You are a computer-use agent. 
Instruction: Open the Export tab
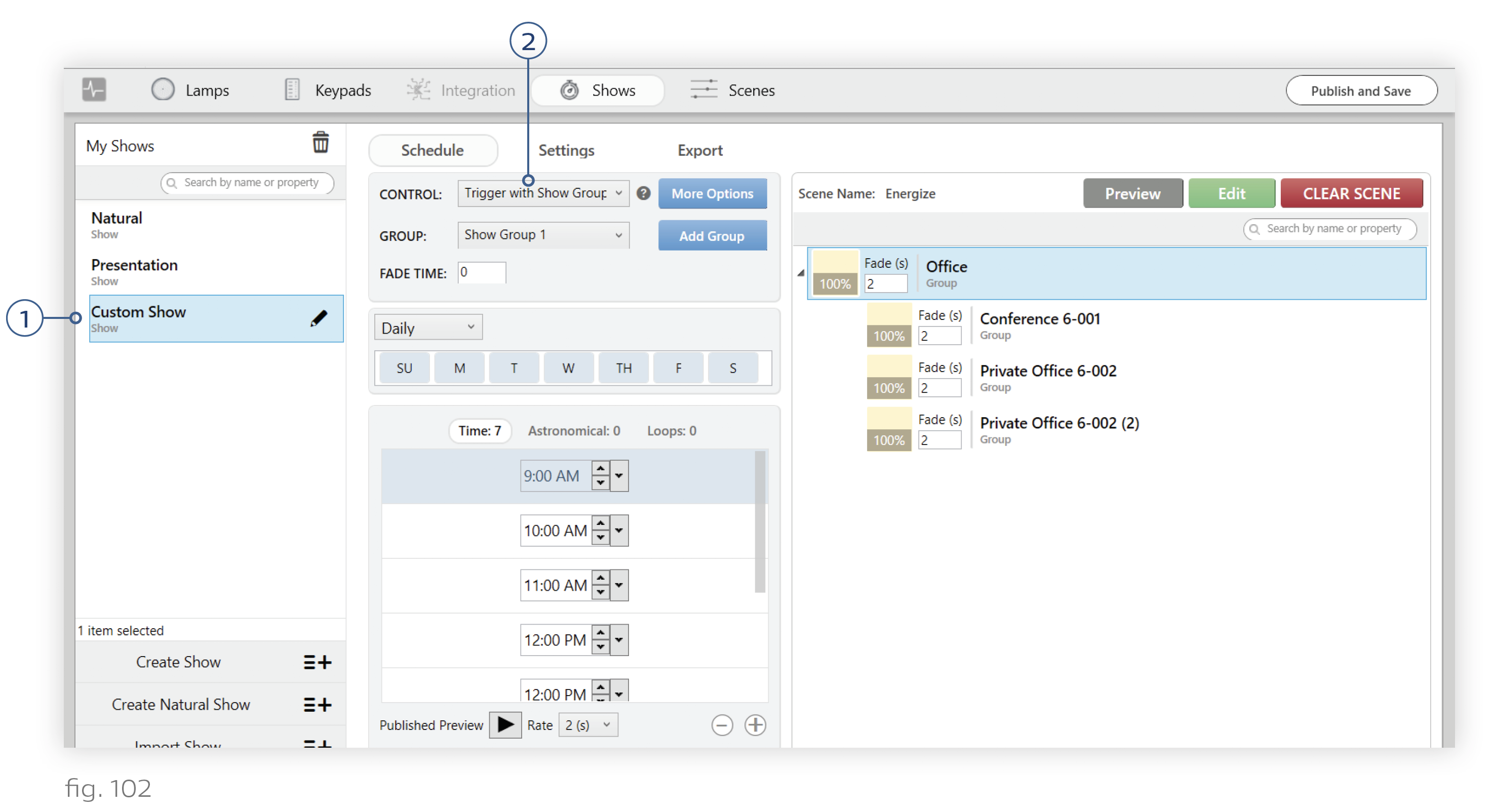pyautogui.click(x=699, y=150)
